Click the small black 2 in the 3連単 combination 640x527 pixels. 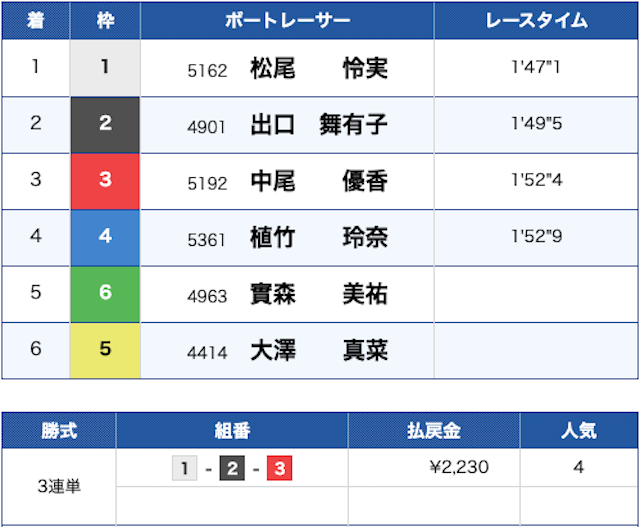[232, 468]
